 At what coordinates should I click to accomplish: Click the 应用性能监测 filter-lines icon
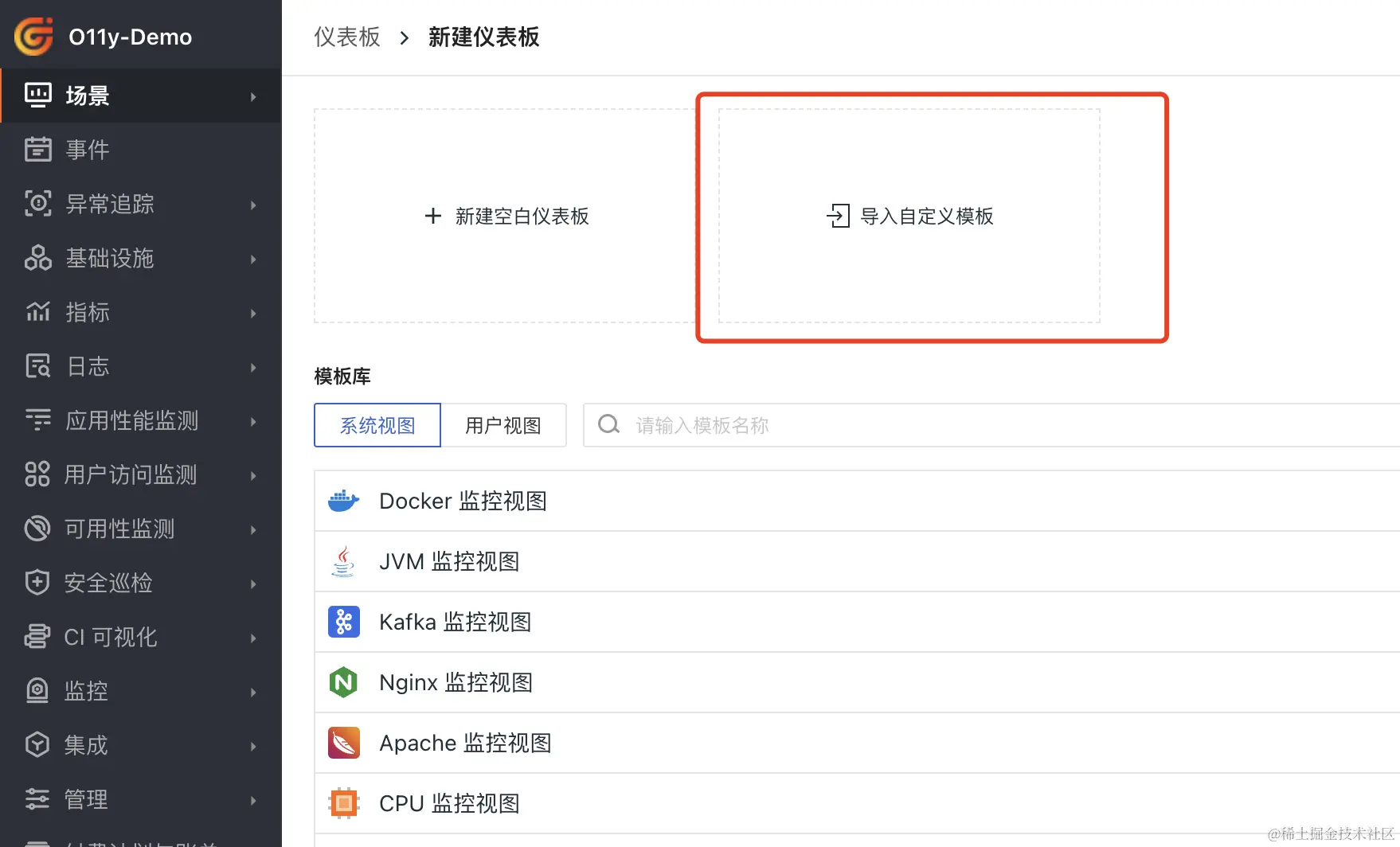coord(38,420)
